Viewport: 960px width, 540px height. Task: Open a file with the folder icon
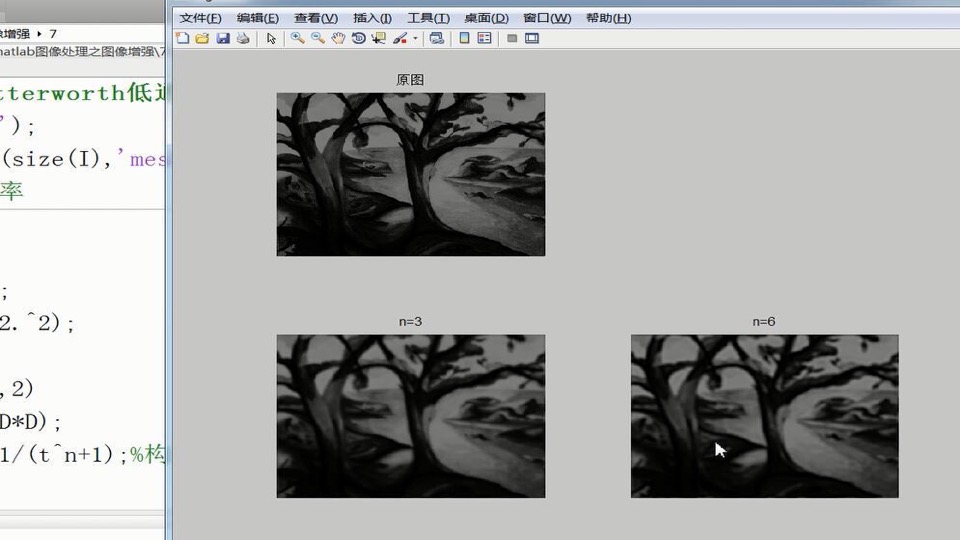pyautogui.click(x=202, y=38)
